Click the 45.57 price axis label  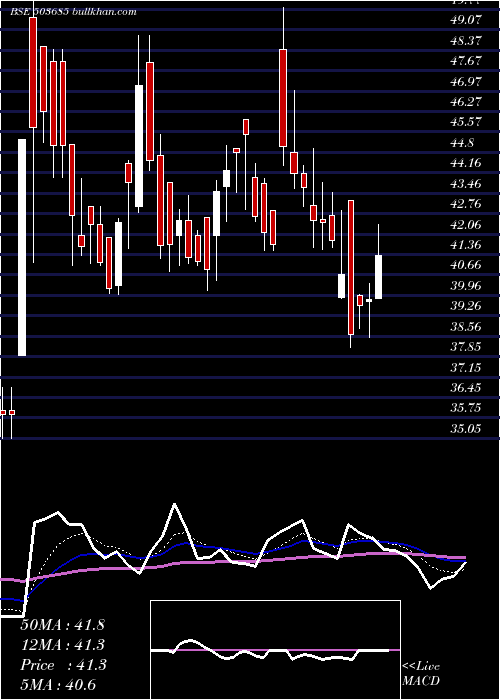[x=467, y=122]
